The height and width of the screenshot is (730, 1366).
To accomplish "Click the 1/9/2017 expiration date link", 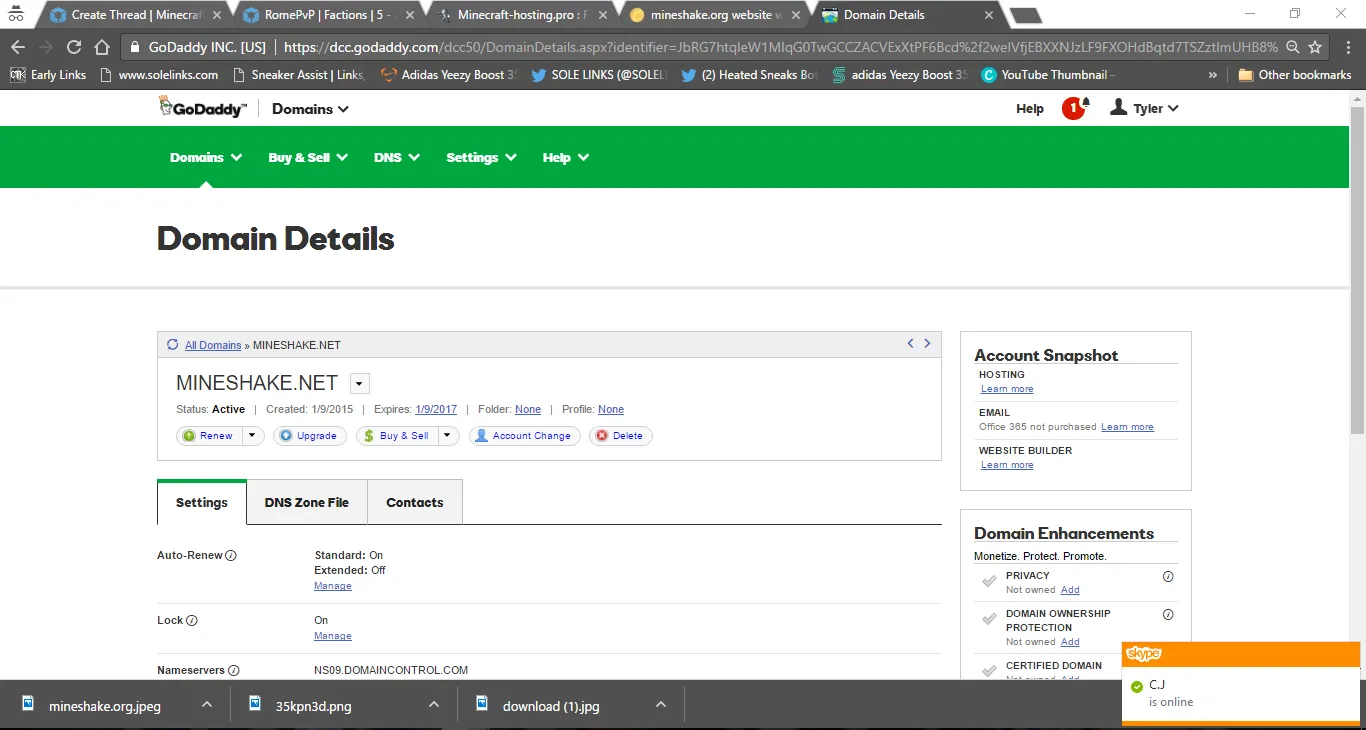I will [x=436, y=409].
